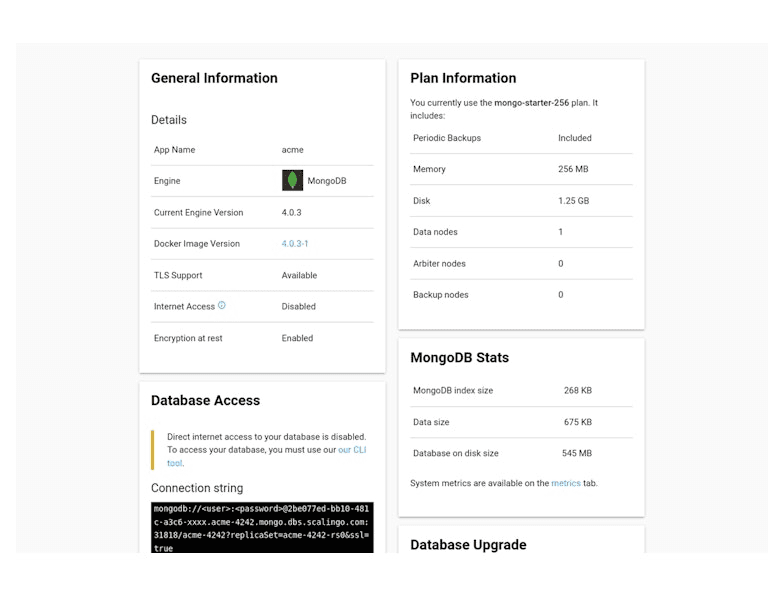Click the 'Arbiter nodes' value 0
Screen dimensions: 784x596
pos(560,264)
